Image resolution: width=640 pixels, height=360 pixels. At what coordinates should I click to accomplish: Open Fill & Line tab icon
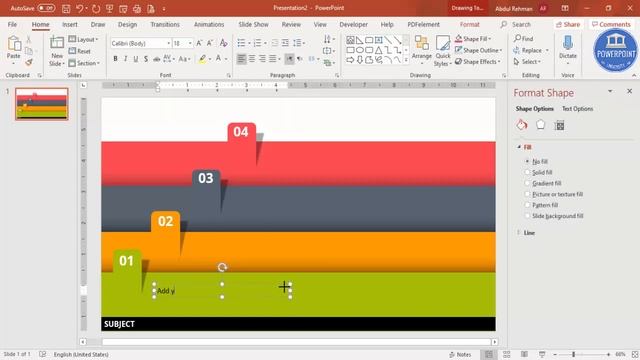pos(522,125)
